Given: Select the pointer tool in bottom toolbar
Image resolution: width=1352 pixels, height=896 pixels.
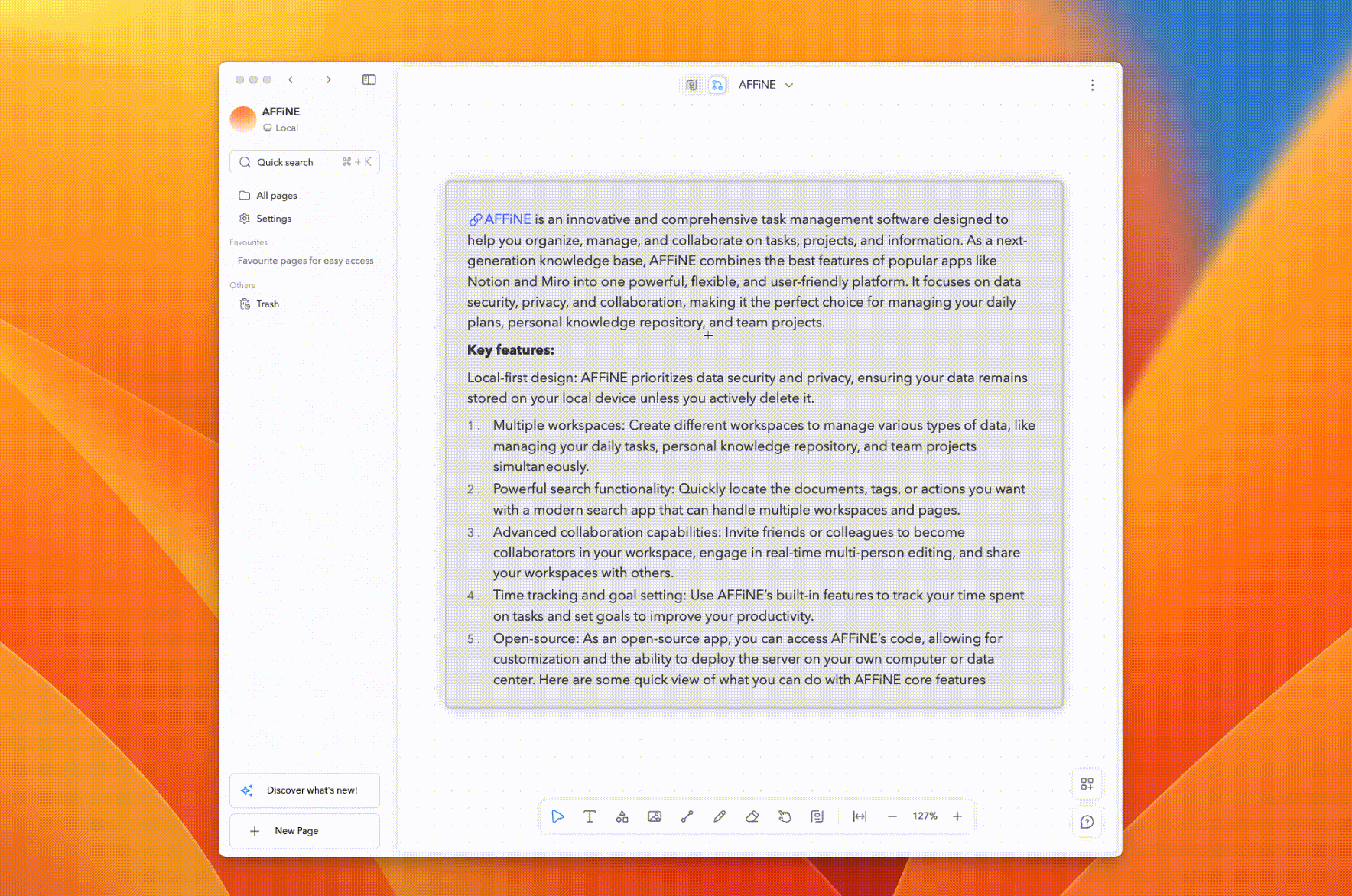Looking at the screenshot, I should tap(557, 816).
